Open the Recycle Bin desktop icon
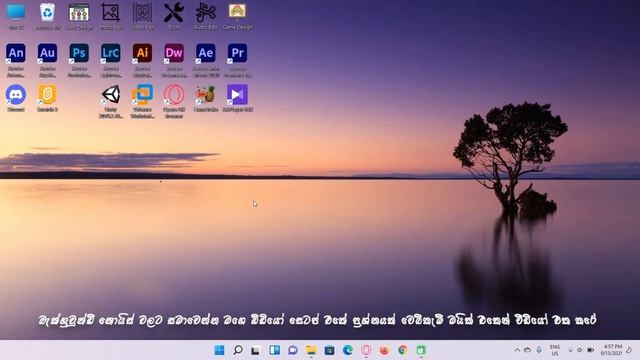This screenshot has height=360, width=640. pos(47,16)
